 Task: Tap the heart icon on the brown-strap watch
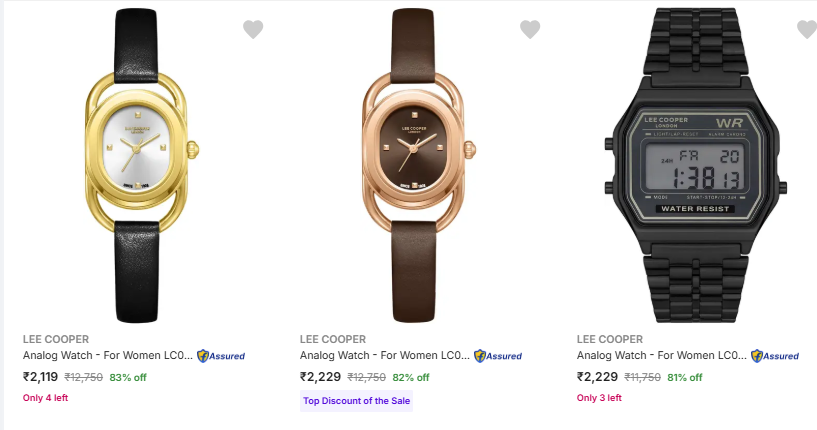coord(530,29)
